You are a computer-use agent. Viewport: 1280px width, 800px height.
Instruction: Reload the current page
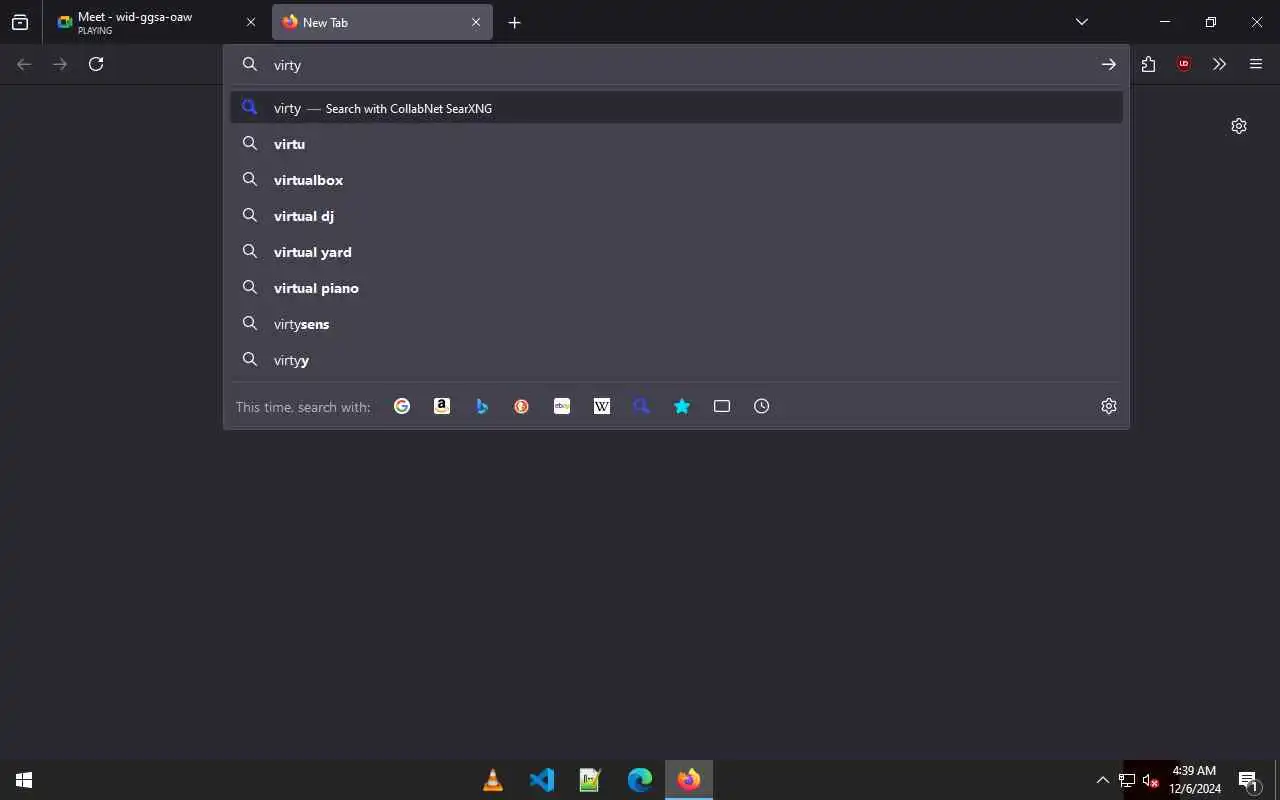96,64
